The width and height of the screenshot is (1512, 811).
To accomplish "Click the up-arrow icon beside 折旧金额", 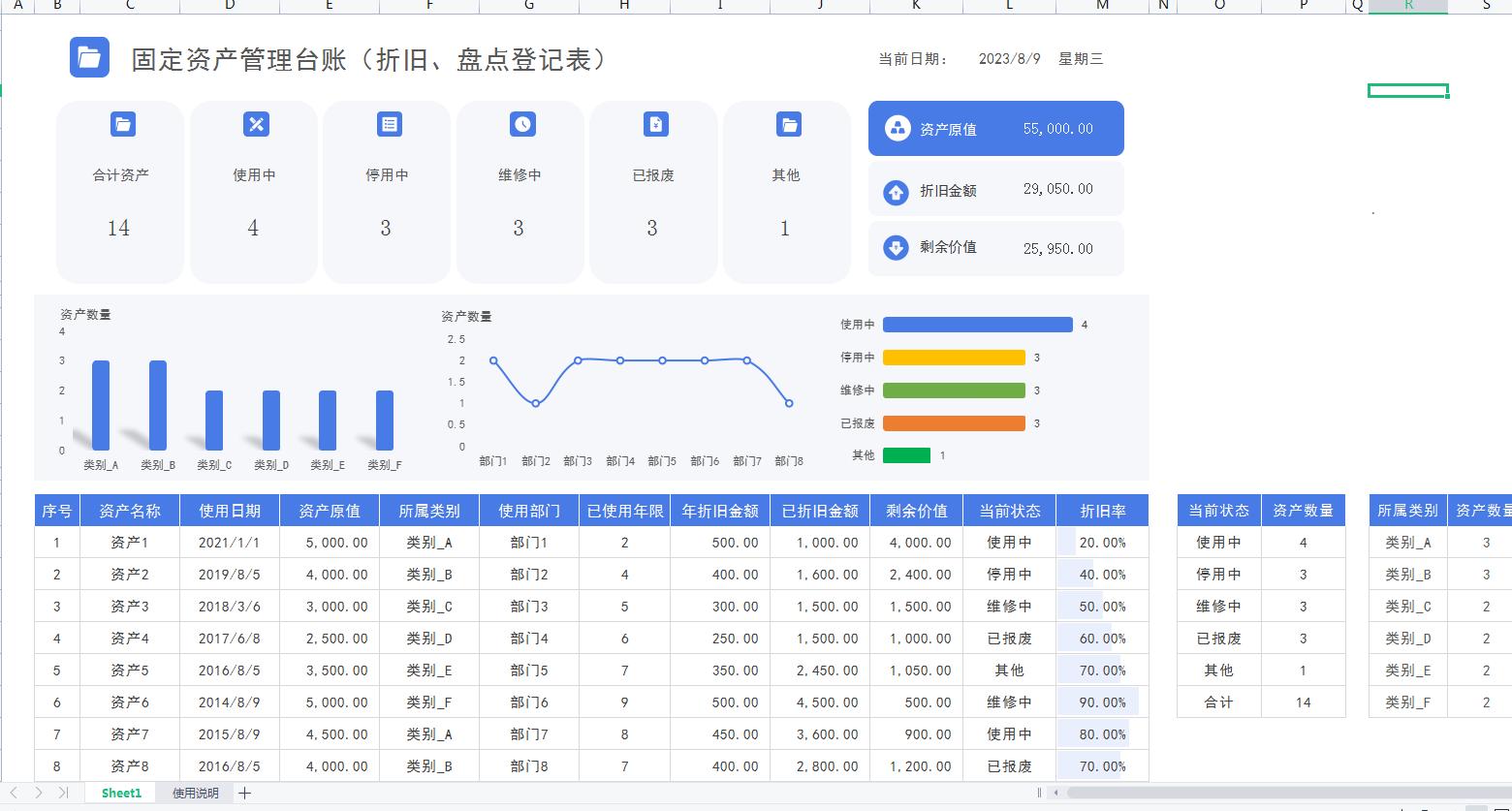I will [896, 192].
